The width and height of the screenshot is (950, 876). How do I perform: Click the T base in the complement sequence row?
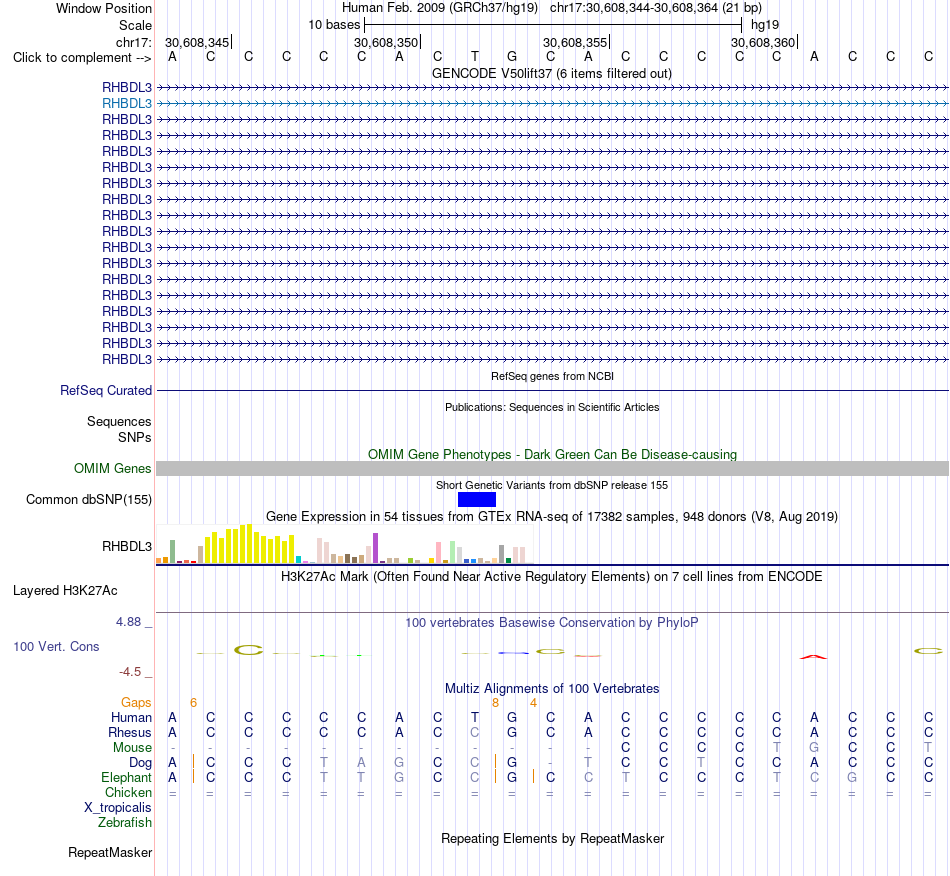475,57
